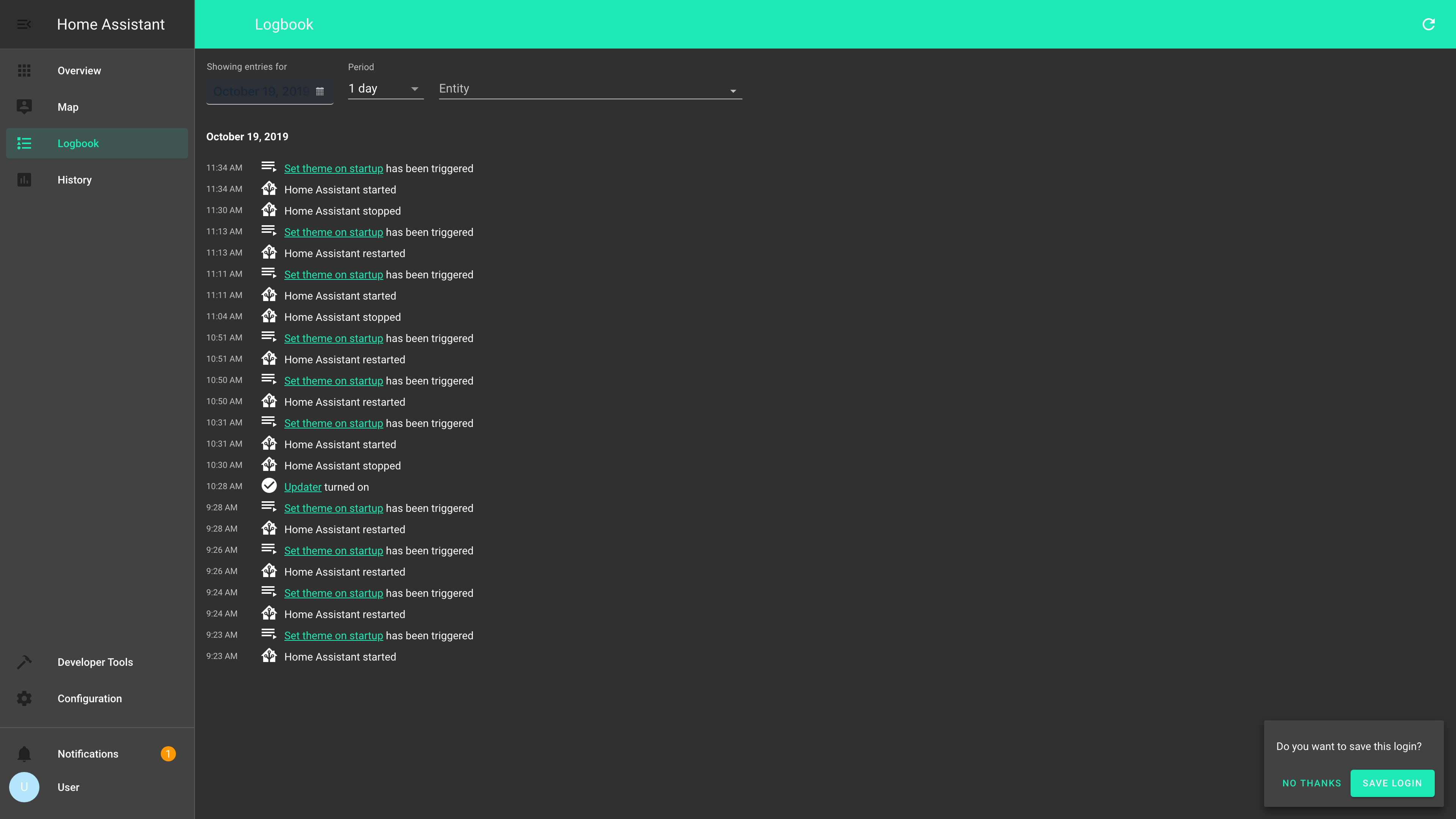Dismiss with NO THANKS button

(1311, 783)
